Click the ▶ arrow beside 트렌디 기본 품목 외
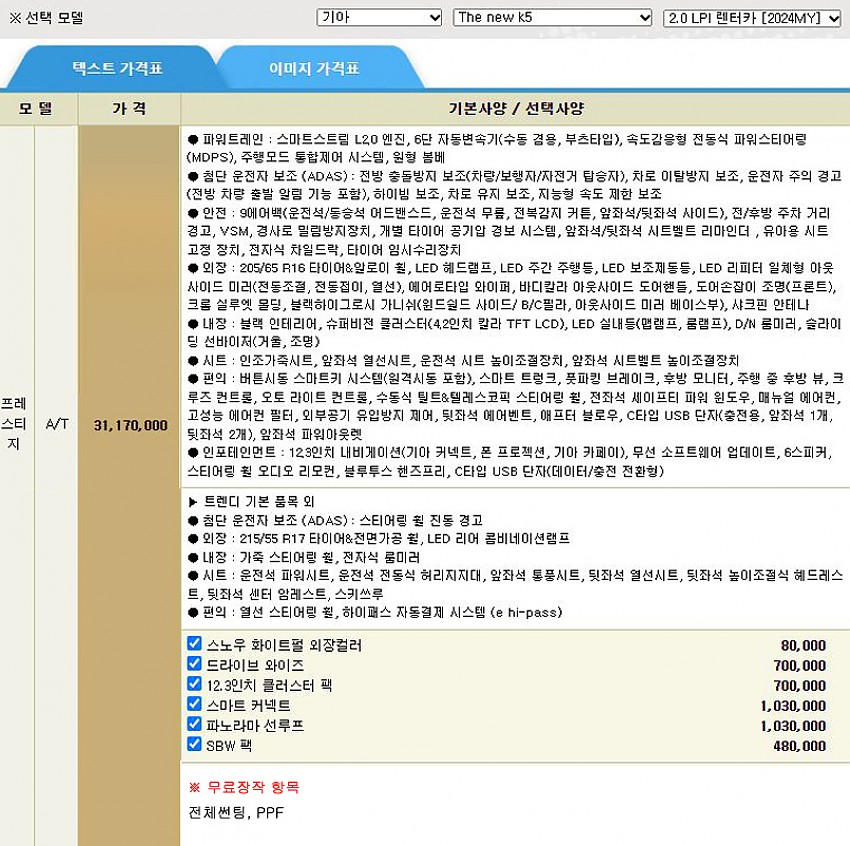The width and height of the screenshot is (850, 846). (194, 502)
